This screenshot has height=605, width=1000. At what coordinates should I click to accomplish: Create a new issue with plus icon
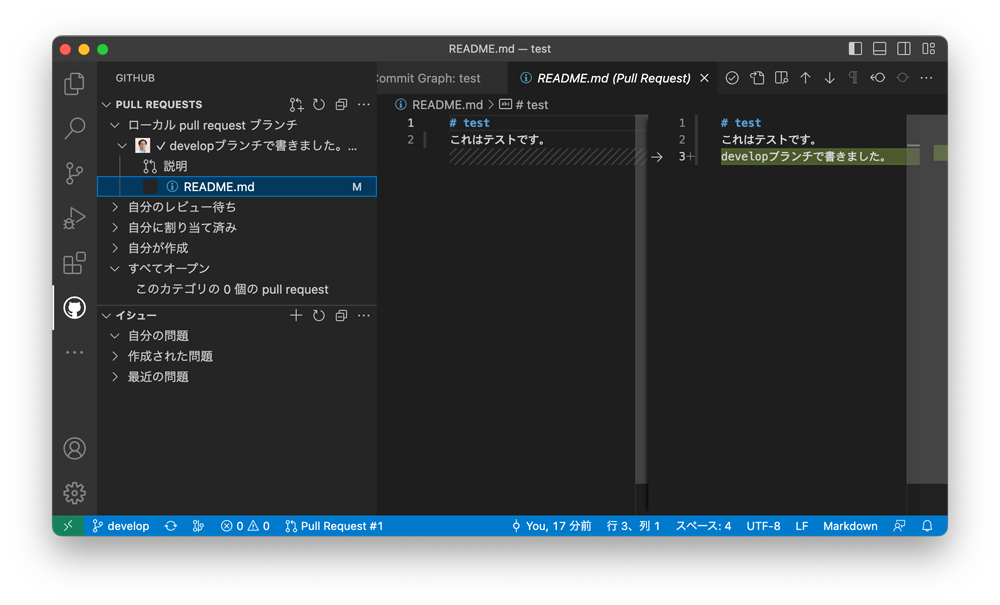click(x=296, y=316)
